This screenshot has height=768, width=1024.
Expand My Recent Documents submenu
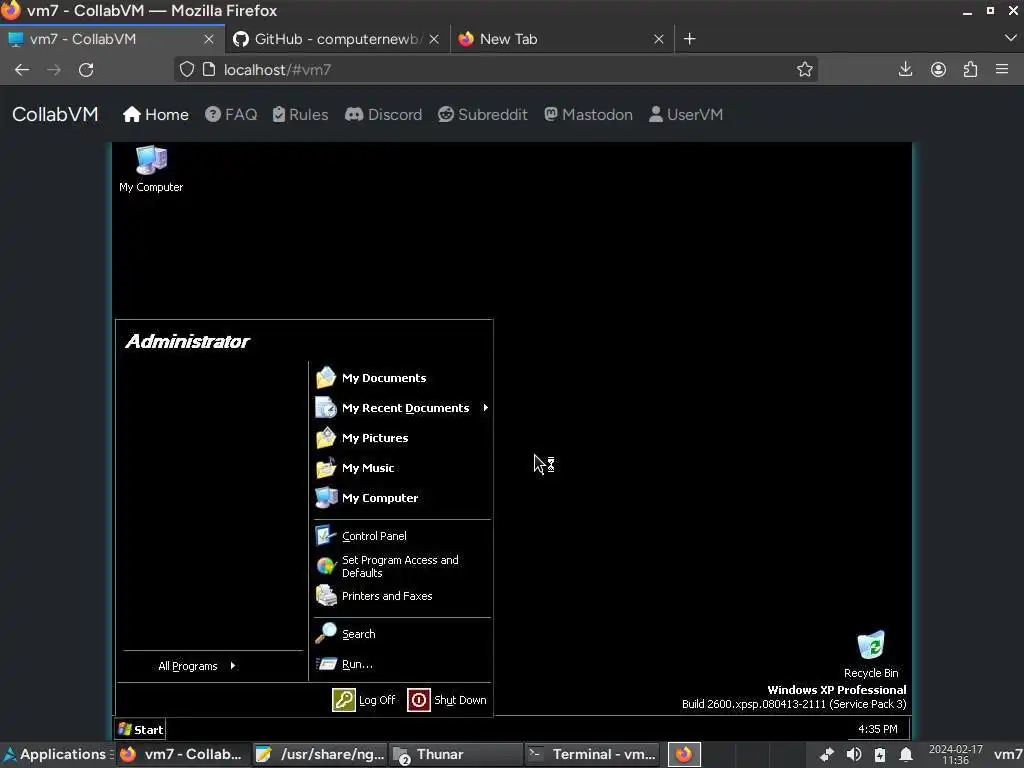point(402,408)
